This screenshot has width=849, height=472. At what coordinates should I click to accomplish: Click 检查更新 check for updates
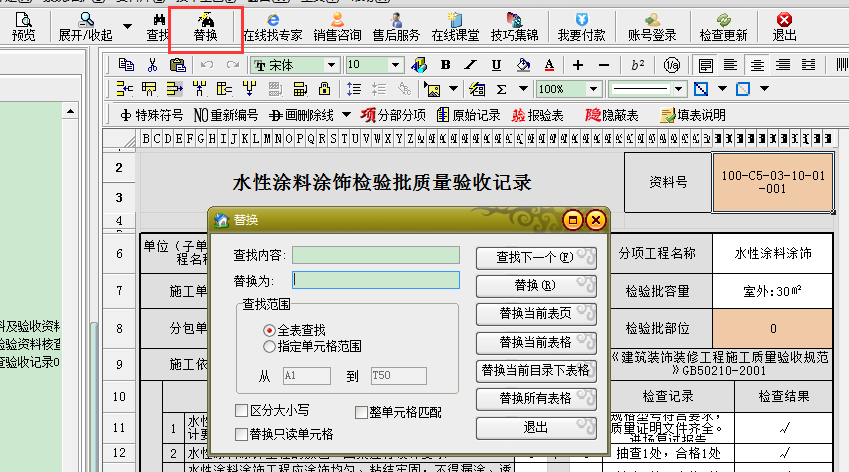click(723, 27)
